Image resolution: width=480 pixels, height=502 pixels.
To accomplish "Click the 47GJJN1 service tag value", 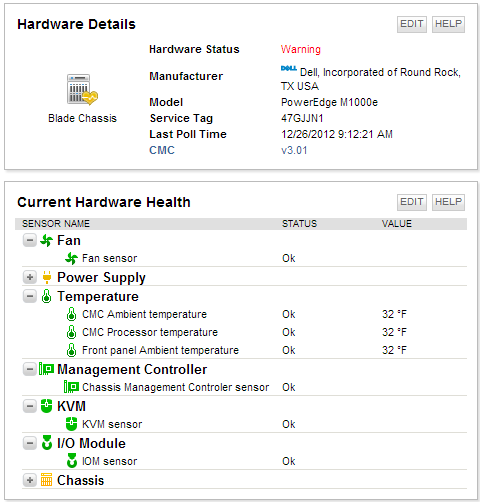I will coord(302,118).
